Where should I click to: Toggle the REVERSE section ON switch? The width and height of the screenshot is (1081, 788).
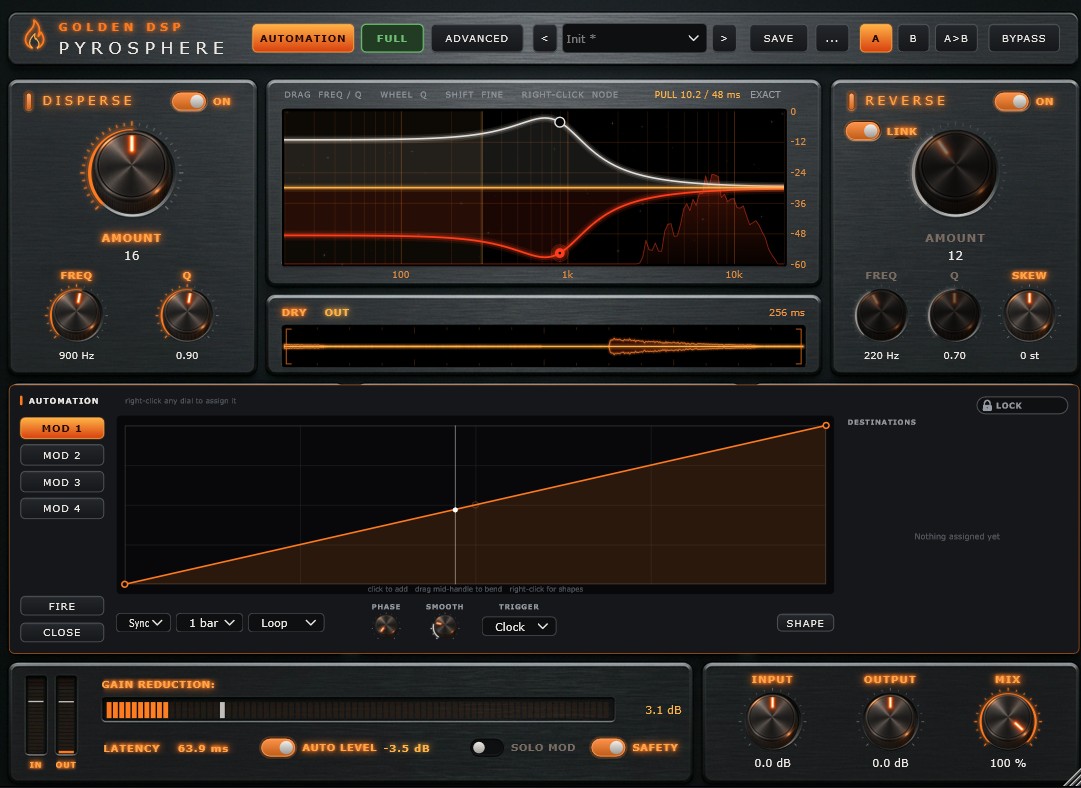click(x=1011, y=101)
